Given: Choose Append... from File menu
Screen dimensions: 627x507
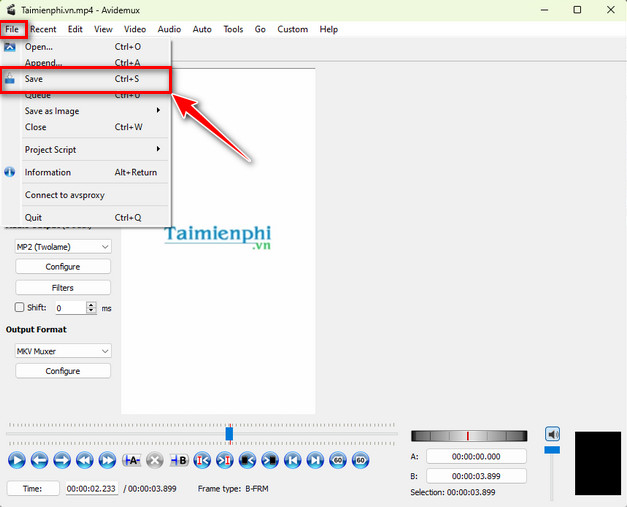Looking at the screenshot, I should [86, 62].
